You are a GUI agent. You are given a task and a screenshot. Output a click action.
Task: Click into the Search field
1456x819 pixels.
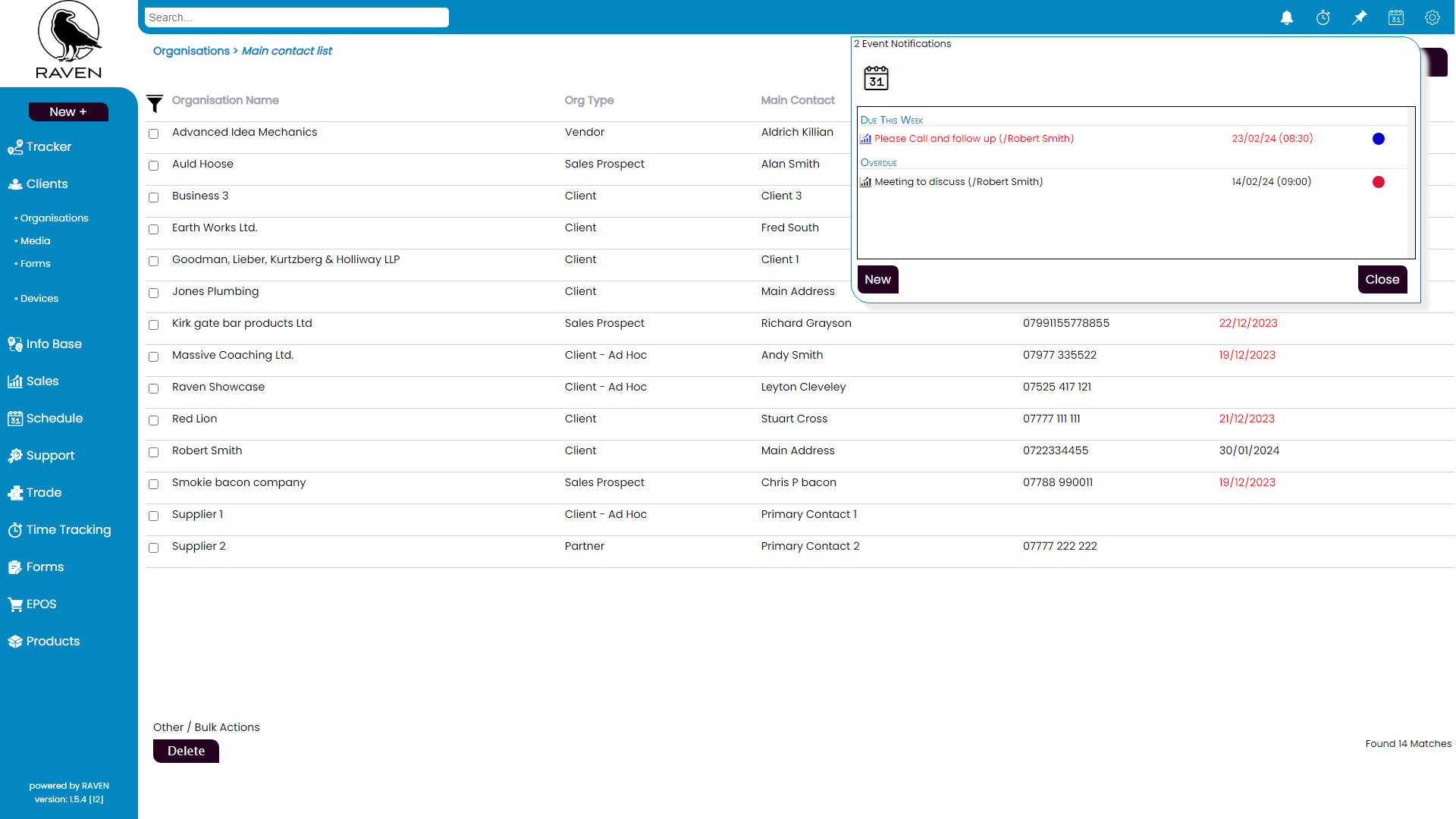click(297, 17)
